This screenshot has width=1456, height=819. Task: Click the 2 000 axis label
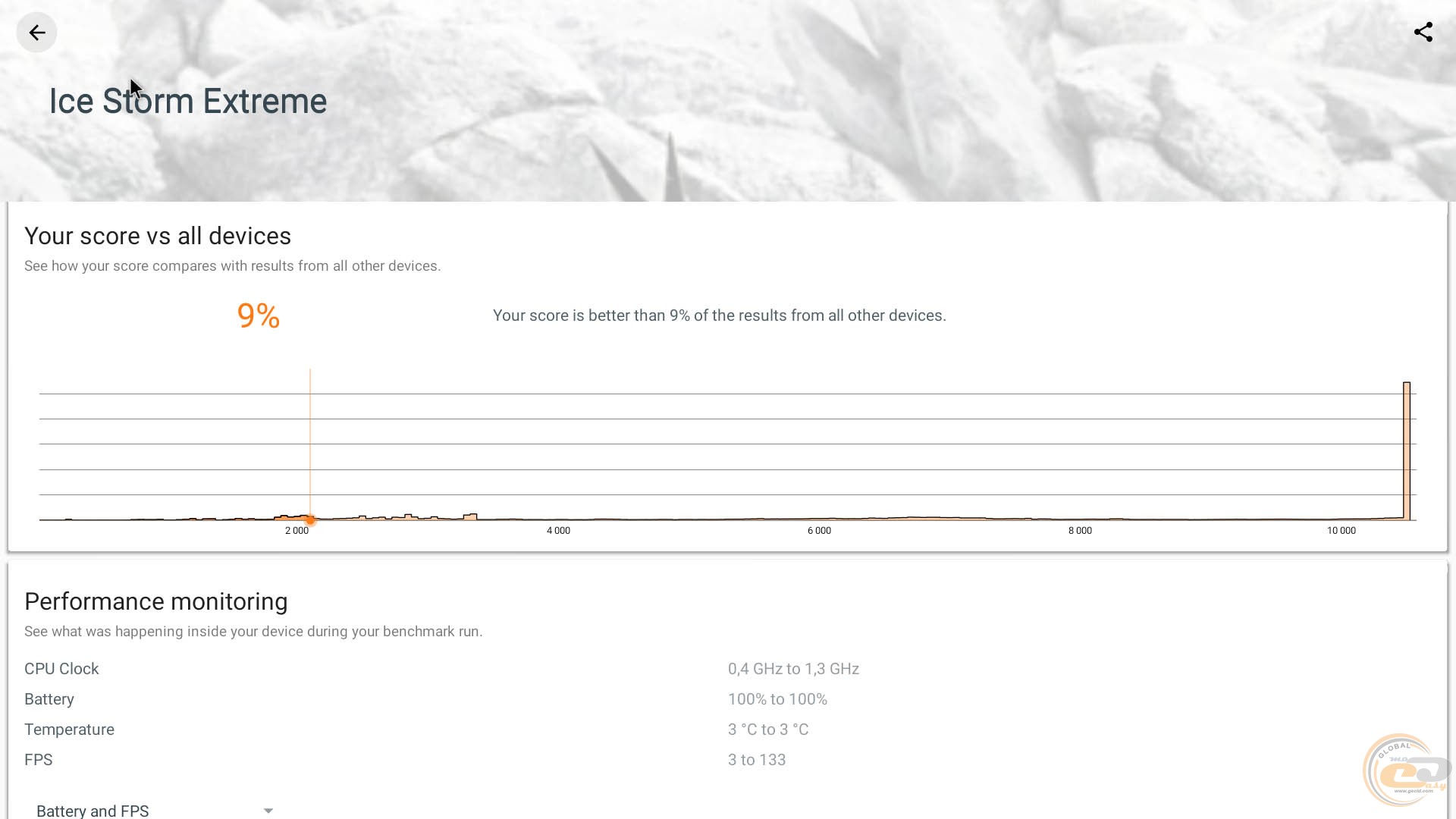297,531
